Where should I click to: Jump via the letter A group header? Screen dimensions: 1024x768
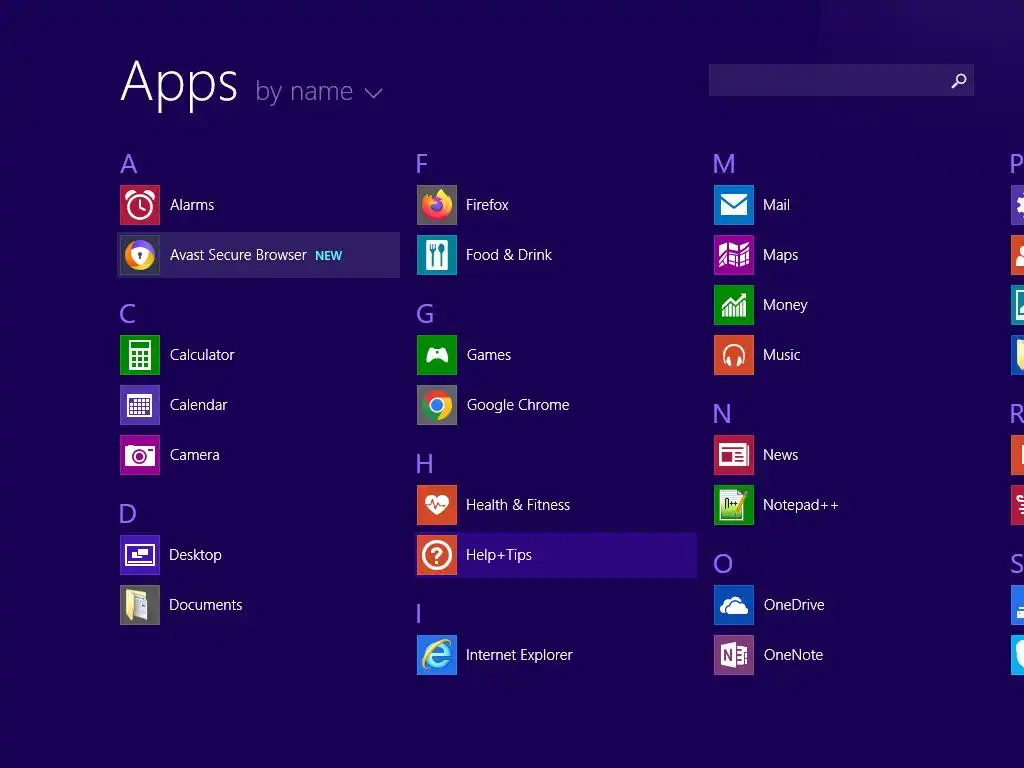click(129, 163)
